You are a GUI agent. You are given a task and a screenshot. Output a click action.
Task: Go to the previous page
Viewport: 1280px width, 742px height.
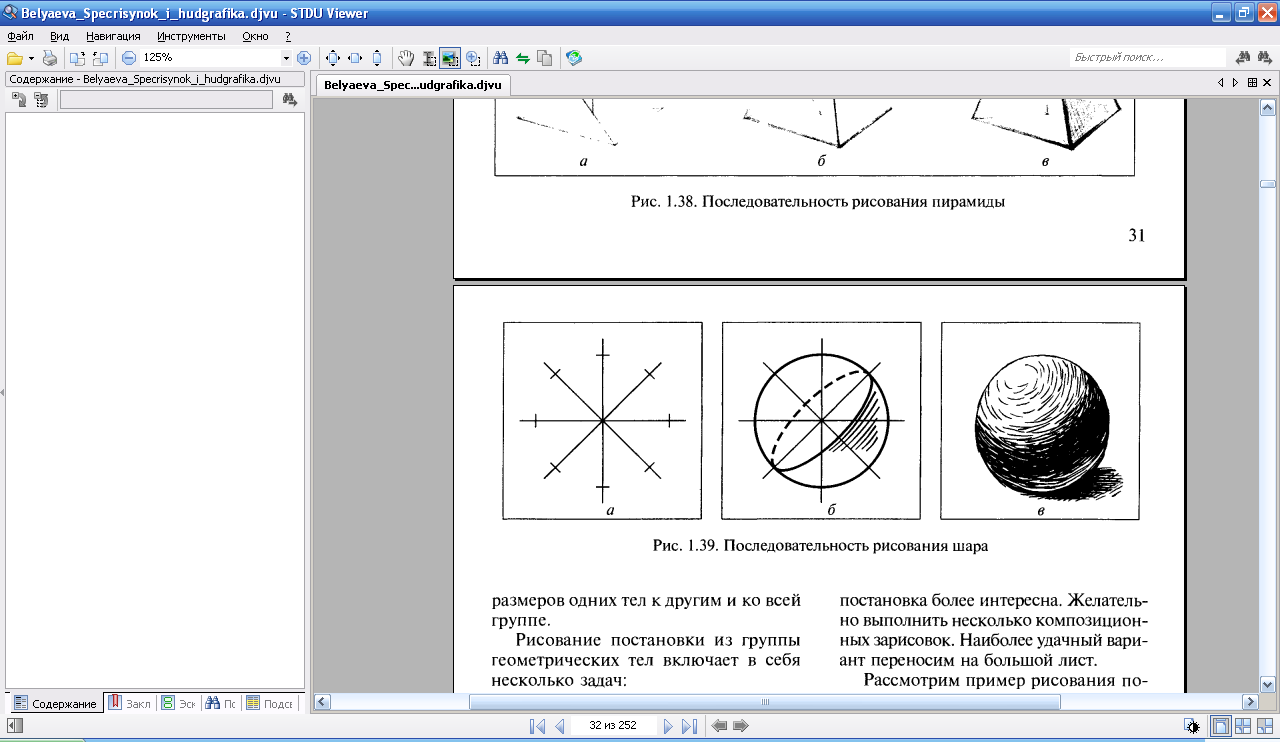pyautogui.click(x=560, y=726)
